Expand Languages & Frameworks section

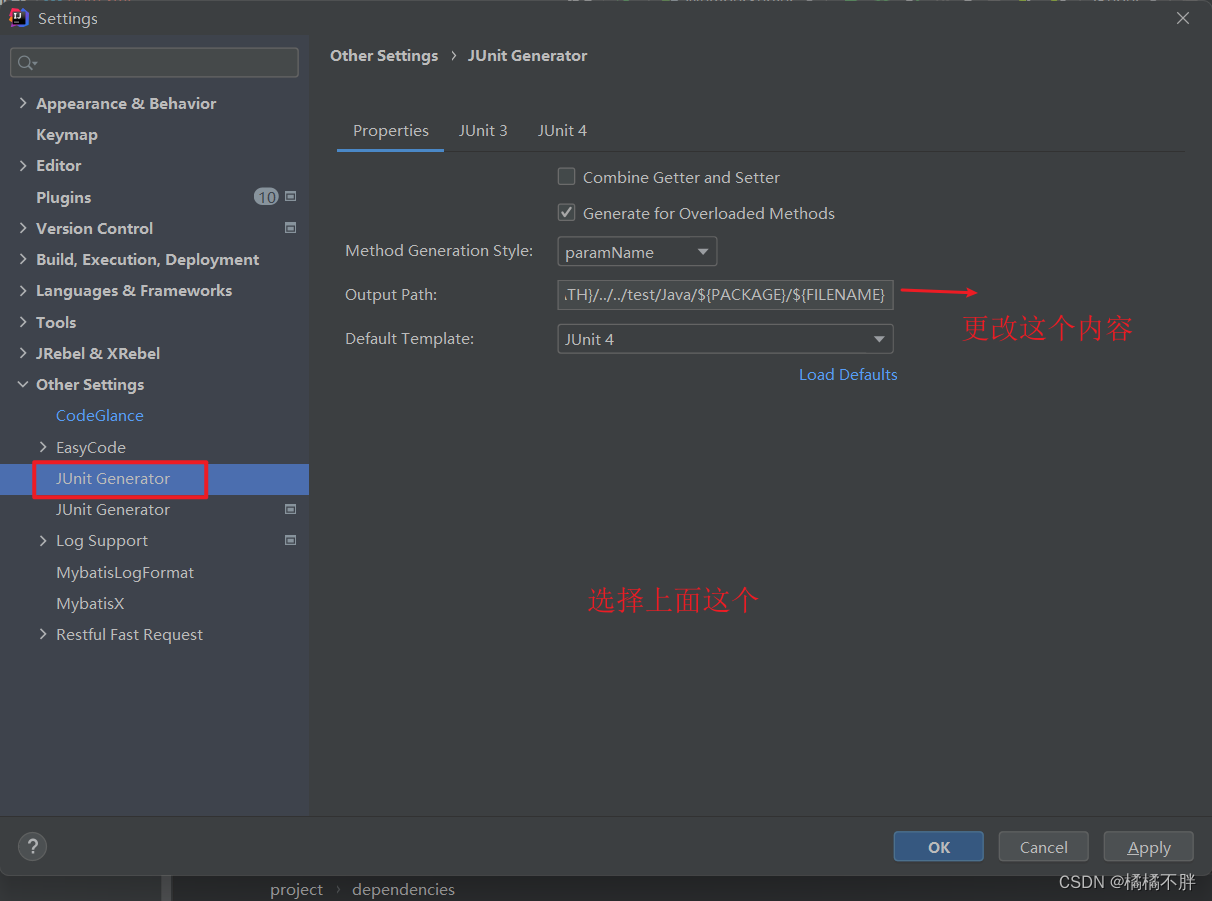23,290
